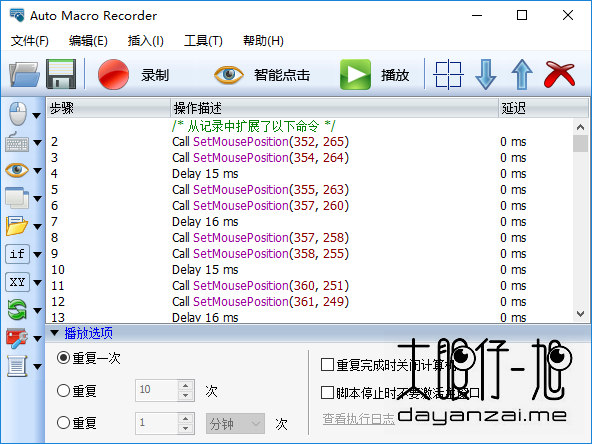Expand the XY variable dropdown arrow

click(37, 282)
